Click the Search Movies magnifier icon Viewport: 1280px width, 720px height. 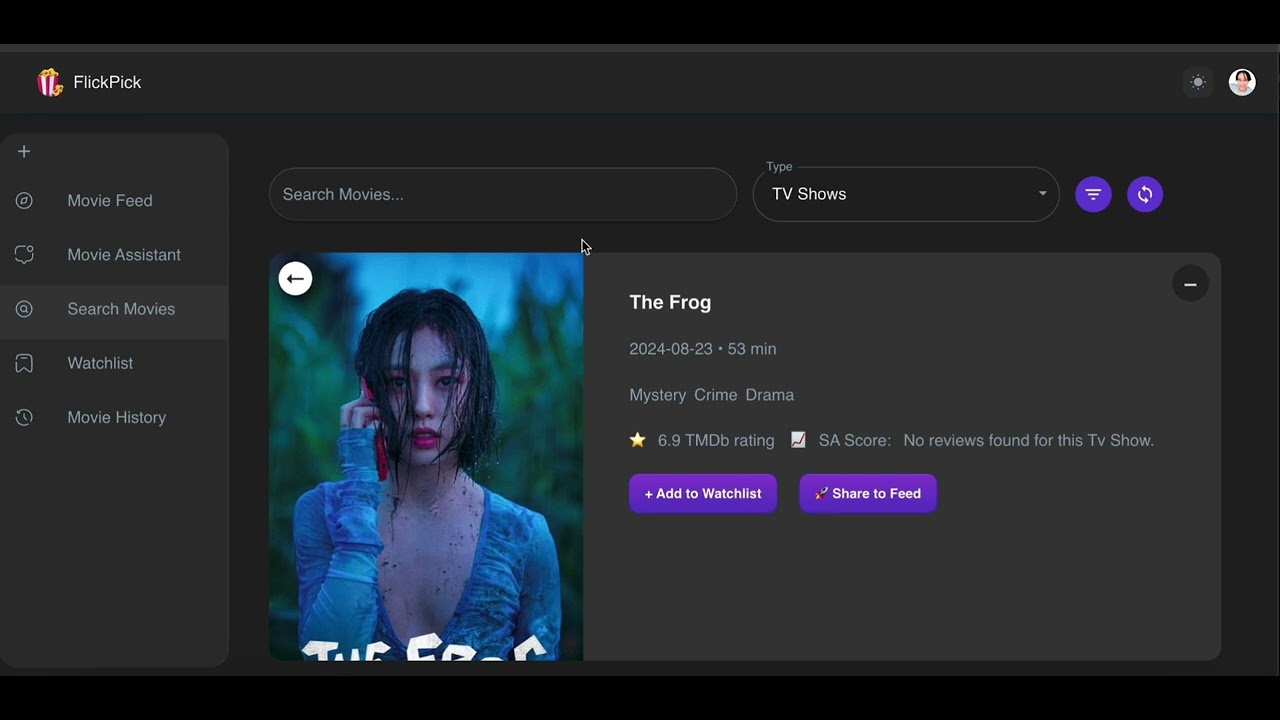pyautogui.click(x=24, y=309)
